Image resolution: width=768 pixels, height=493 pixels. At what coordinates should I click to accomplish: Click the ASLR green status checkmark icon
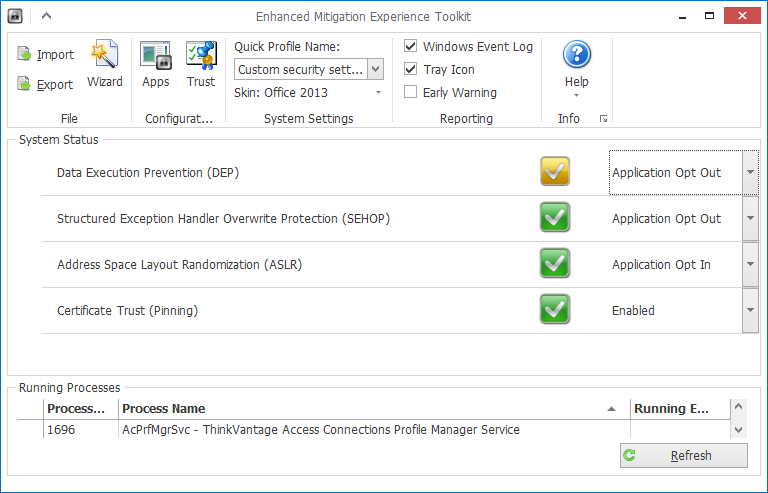554,264
